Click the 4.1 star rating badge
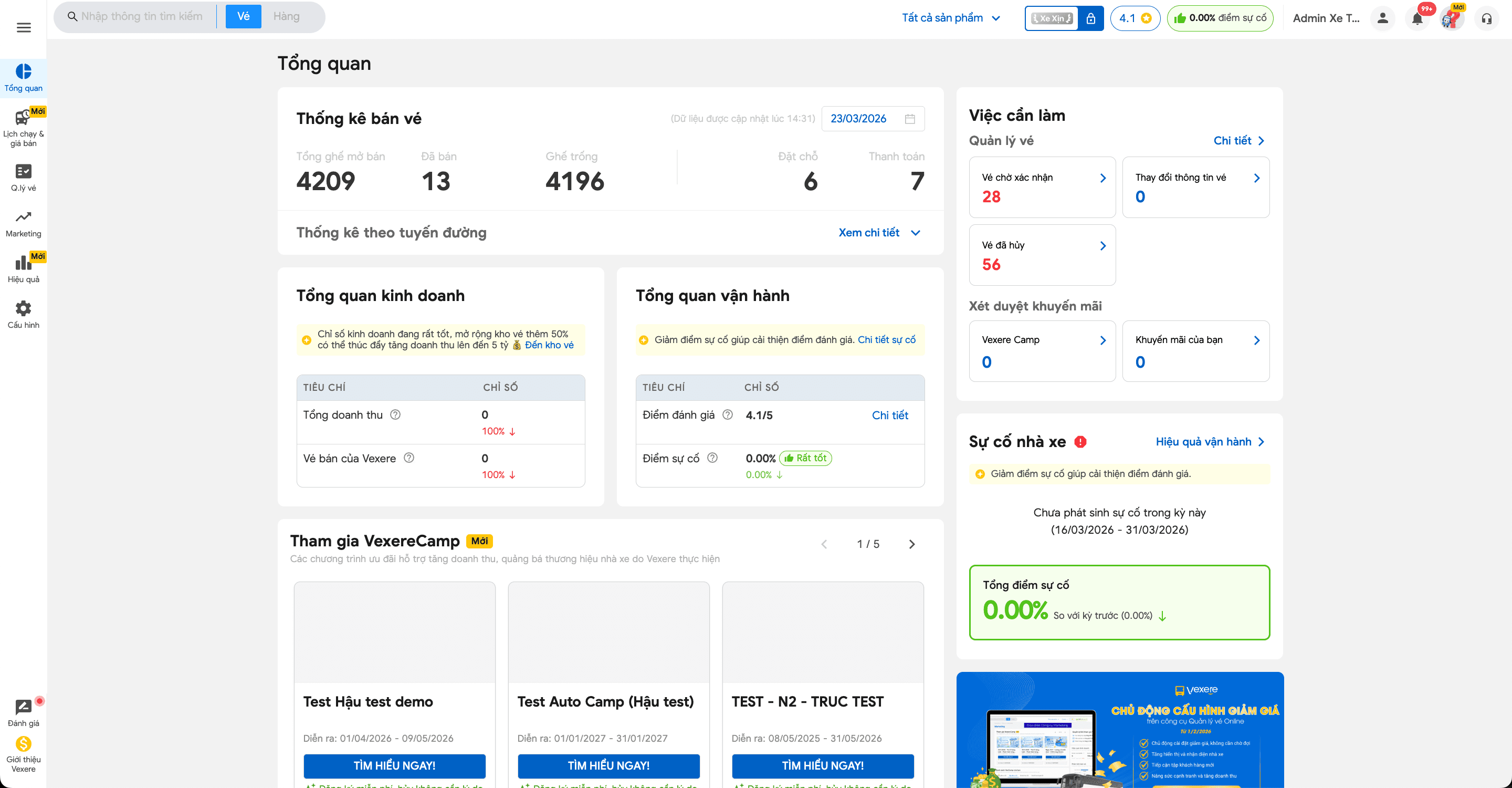Image resolution: width=1512 pixels, height=788 pixels. tap(1135, 18)
